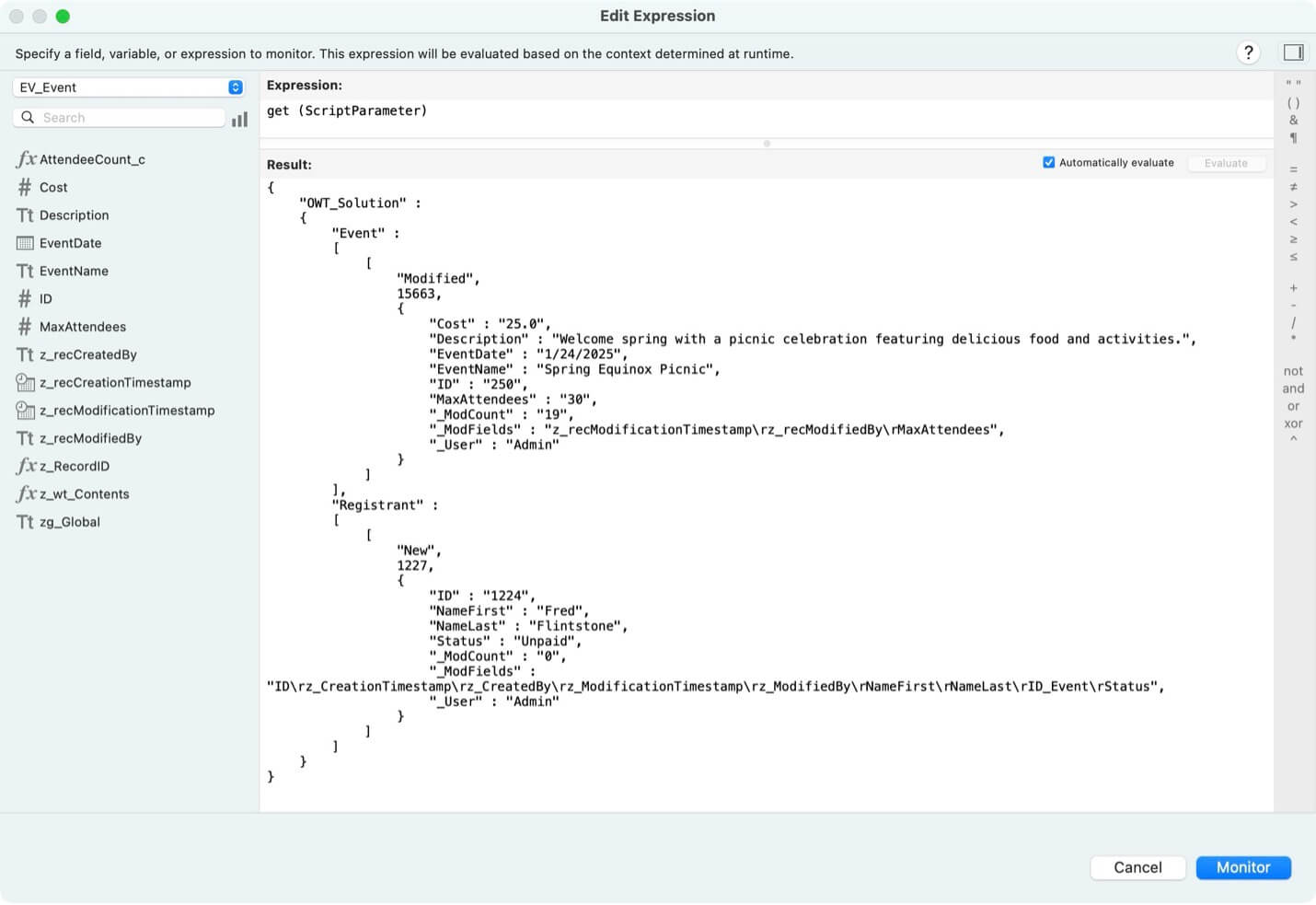The image size is (1316, 905).
Task: Insert the or logical operator
Action: pos(1293,406)
